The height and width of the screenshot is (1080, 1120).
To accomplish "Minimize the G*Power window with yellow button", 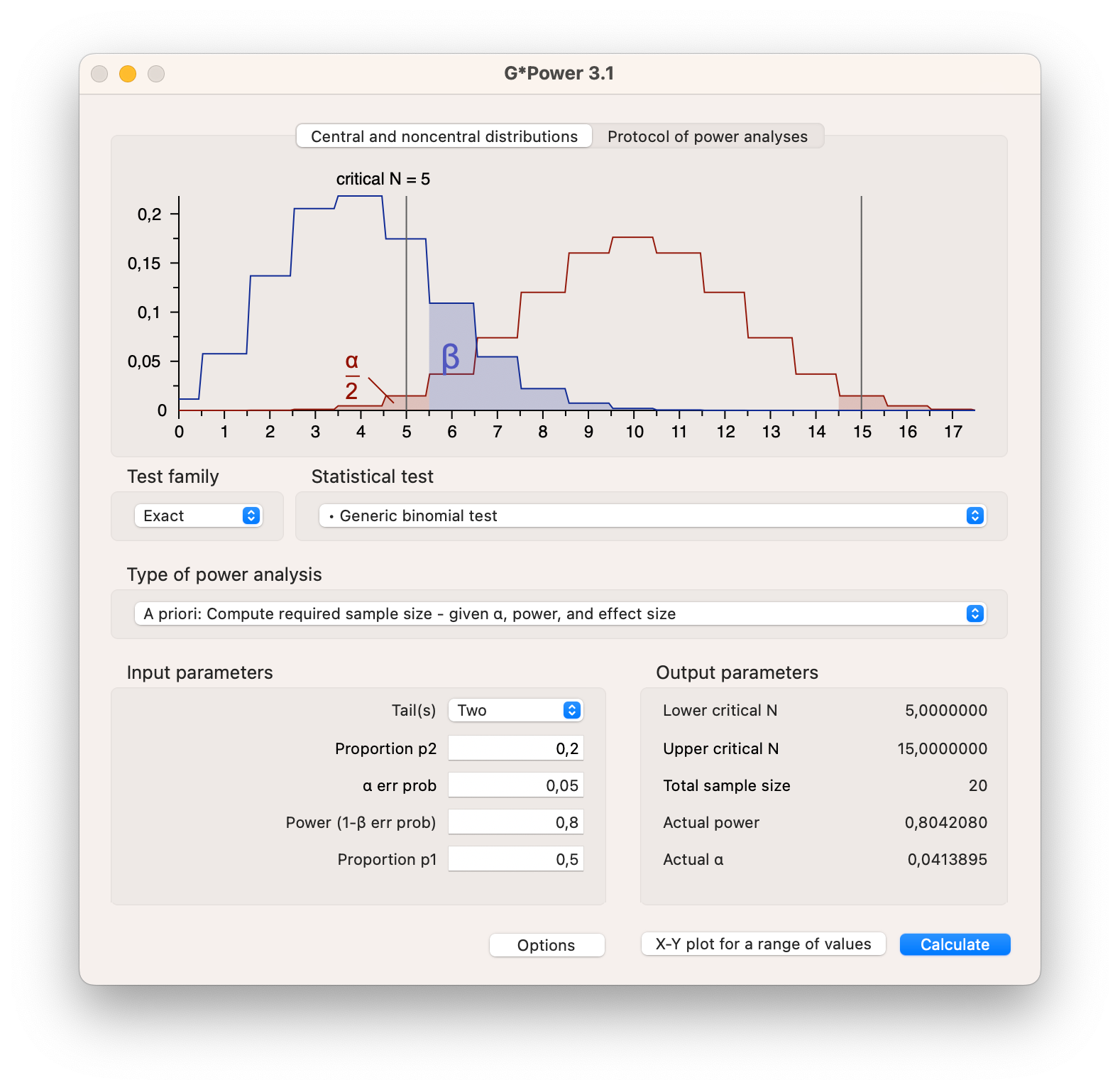I will pos(128,74).
